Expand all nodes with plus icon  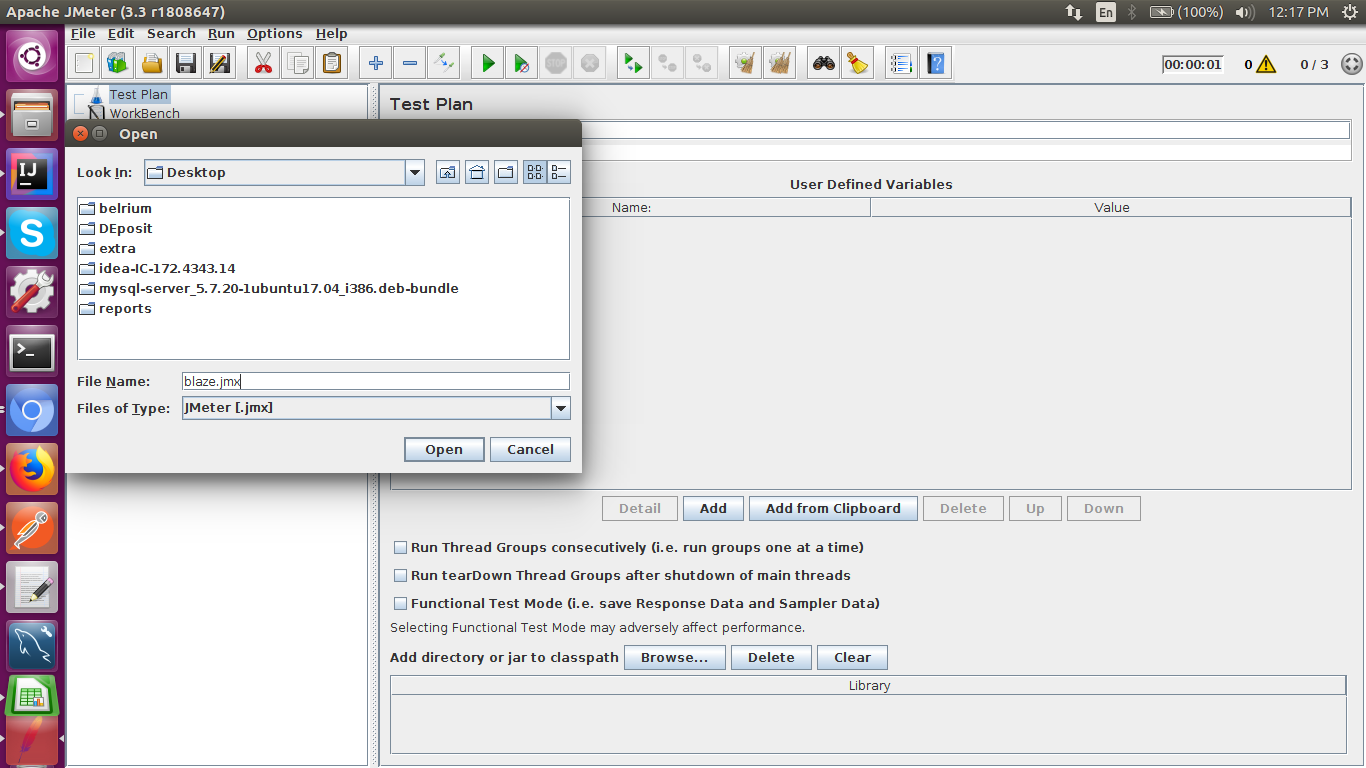[x=376, y=64]
